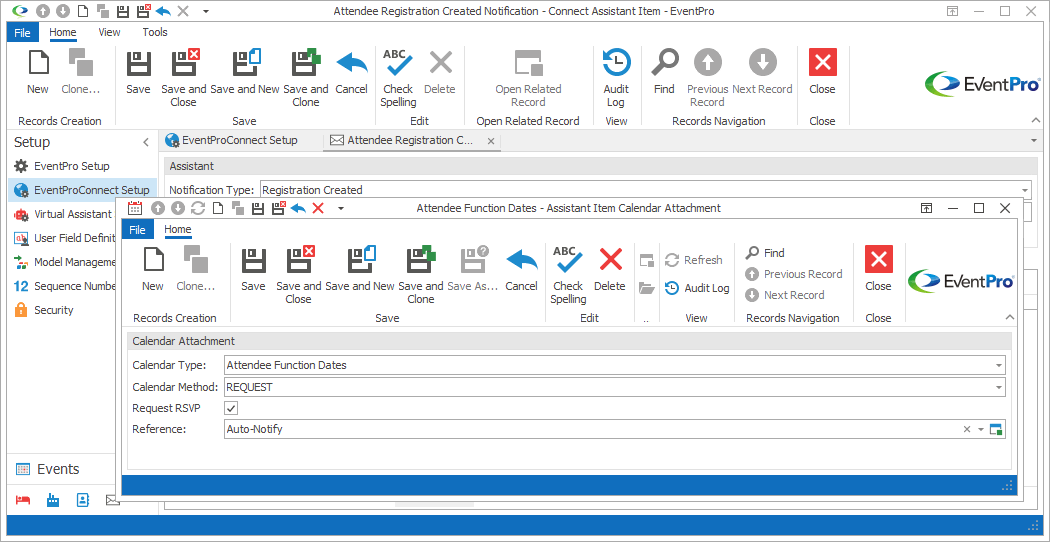Open quick access customize arrow in main title bar
The width and height of the screenshot is (1050, 542).
(205, 11)
